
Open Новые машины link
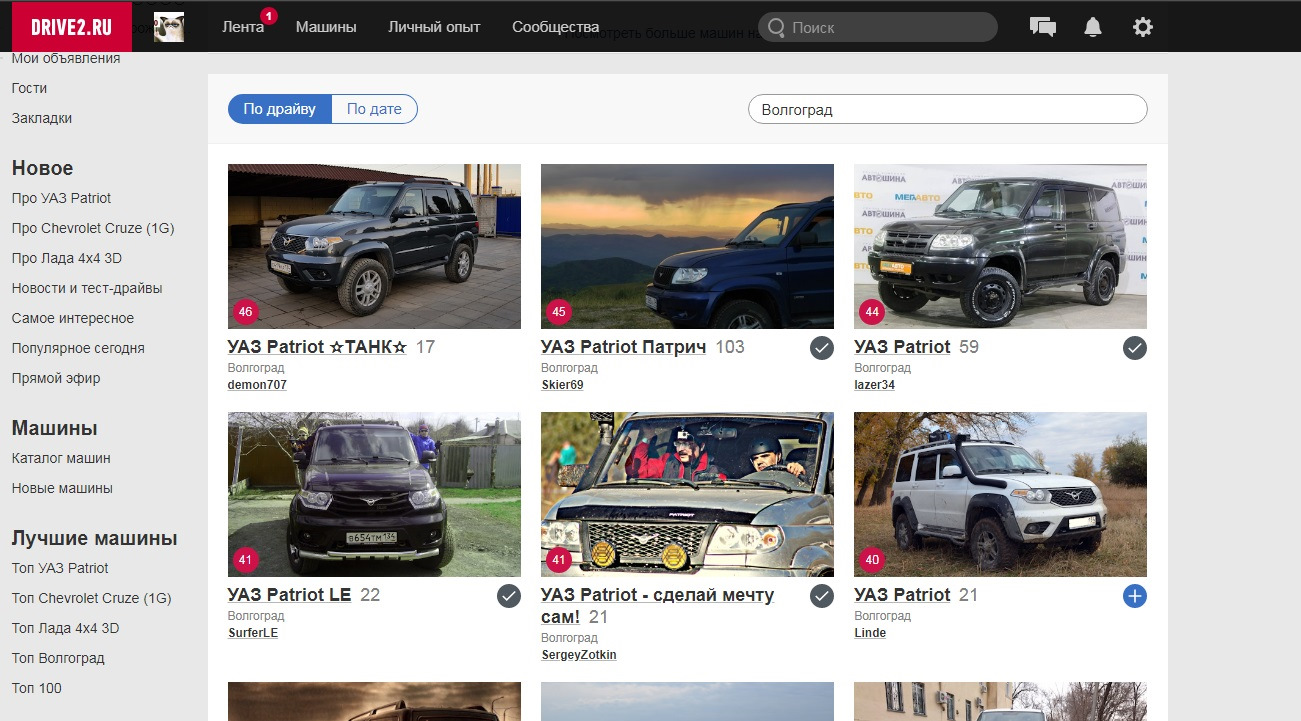[62, 488]
